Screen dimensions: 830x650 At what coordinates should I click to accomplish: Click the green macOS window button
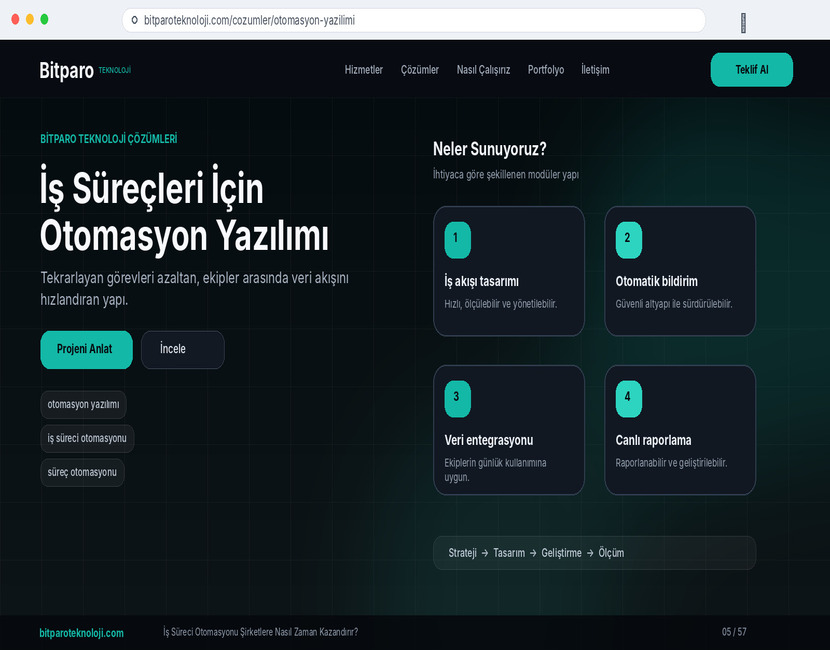(44, 19)
